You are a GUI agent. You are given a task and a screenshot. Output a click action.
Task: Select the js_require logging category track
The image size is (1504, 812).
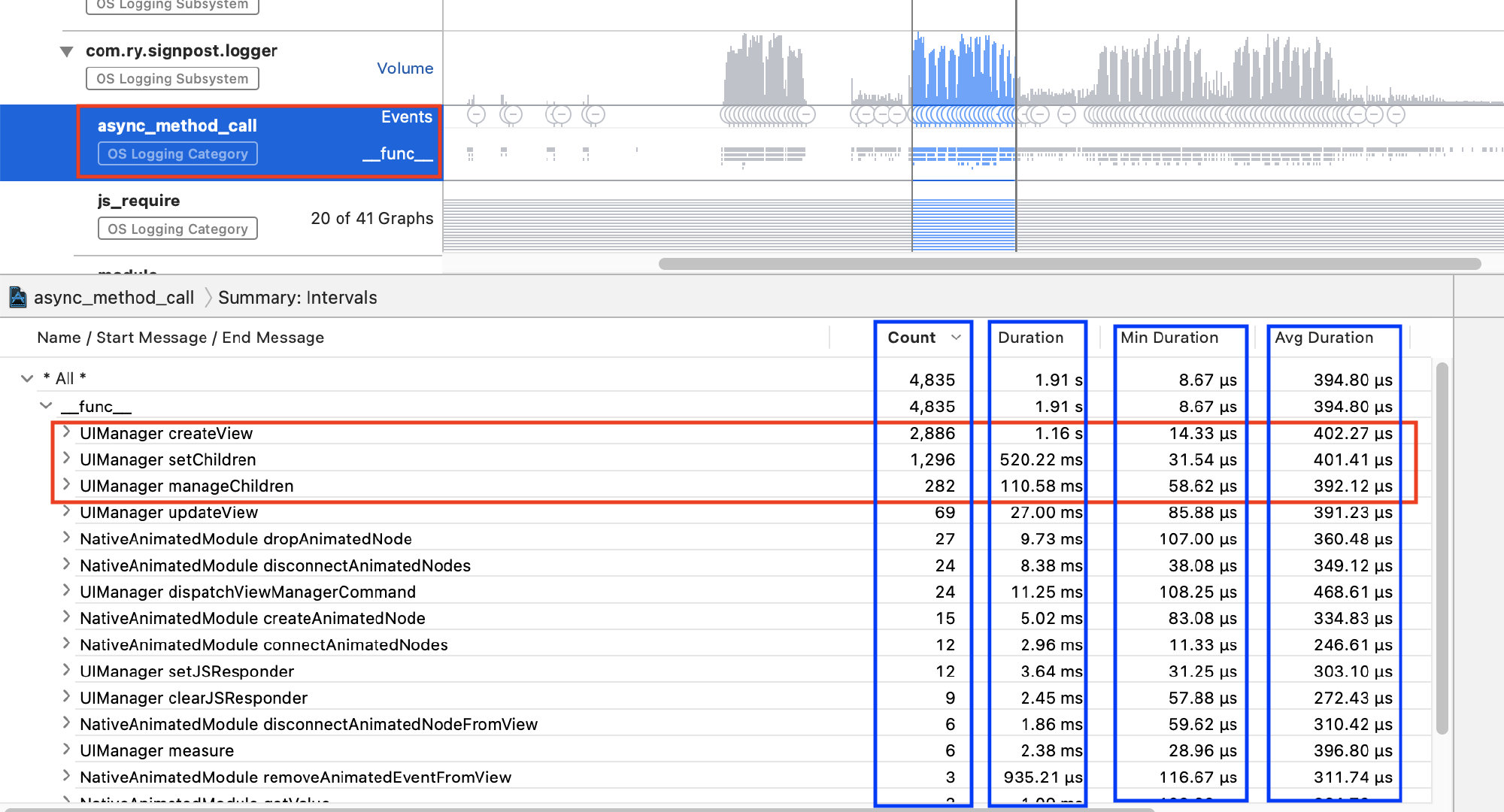click(139, 201)
